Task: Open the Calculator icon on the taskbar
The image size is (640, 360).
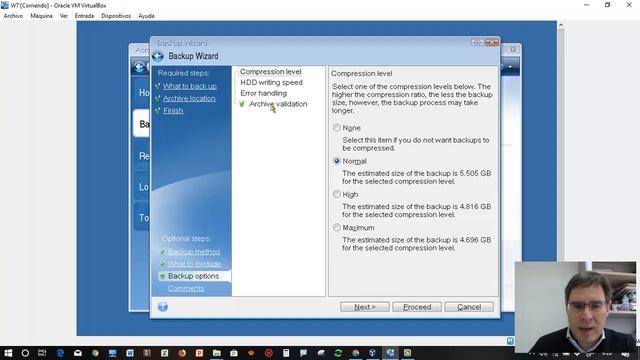Action: [286, 353]
